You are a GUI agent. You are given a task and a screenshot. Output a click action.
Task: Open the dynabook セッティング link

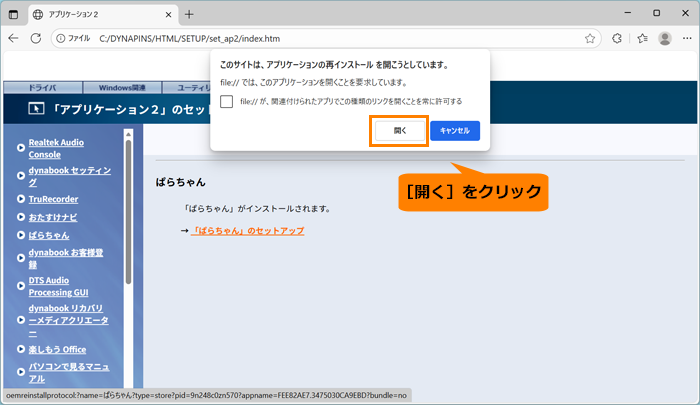click(70, 176)
